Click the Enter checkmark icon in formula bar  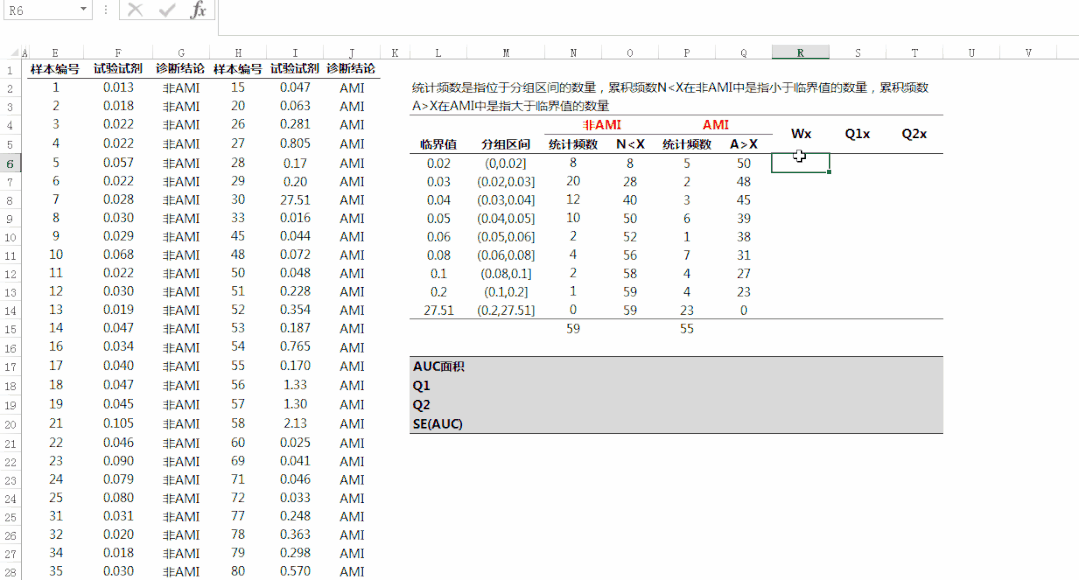pos(167,10)
